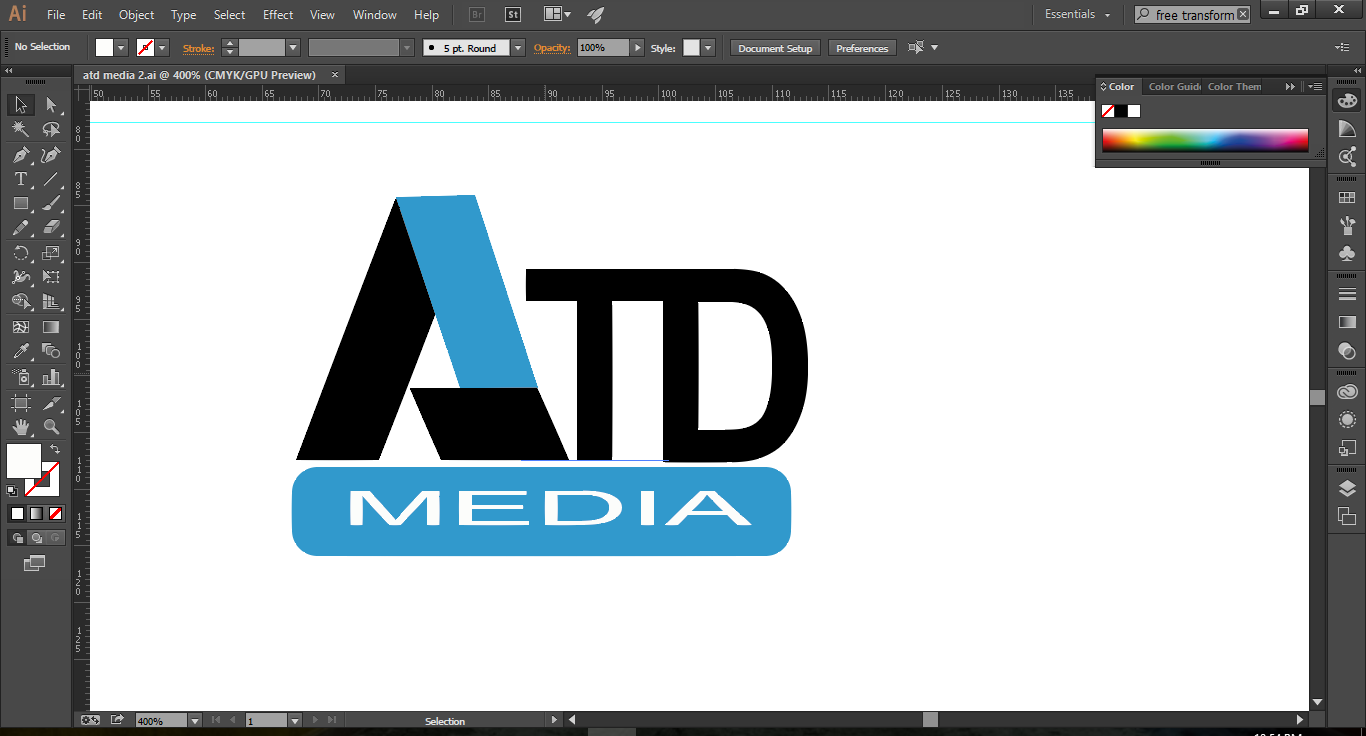Swap the fill and stroke colors
The height and width of the screenshot is (736, 1366).
(56, 449)
